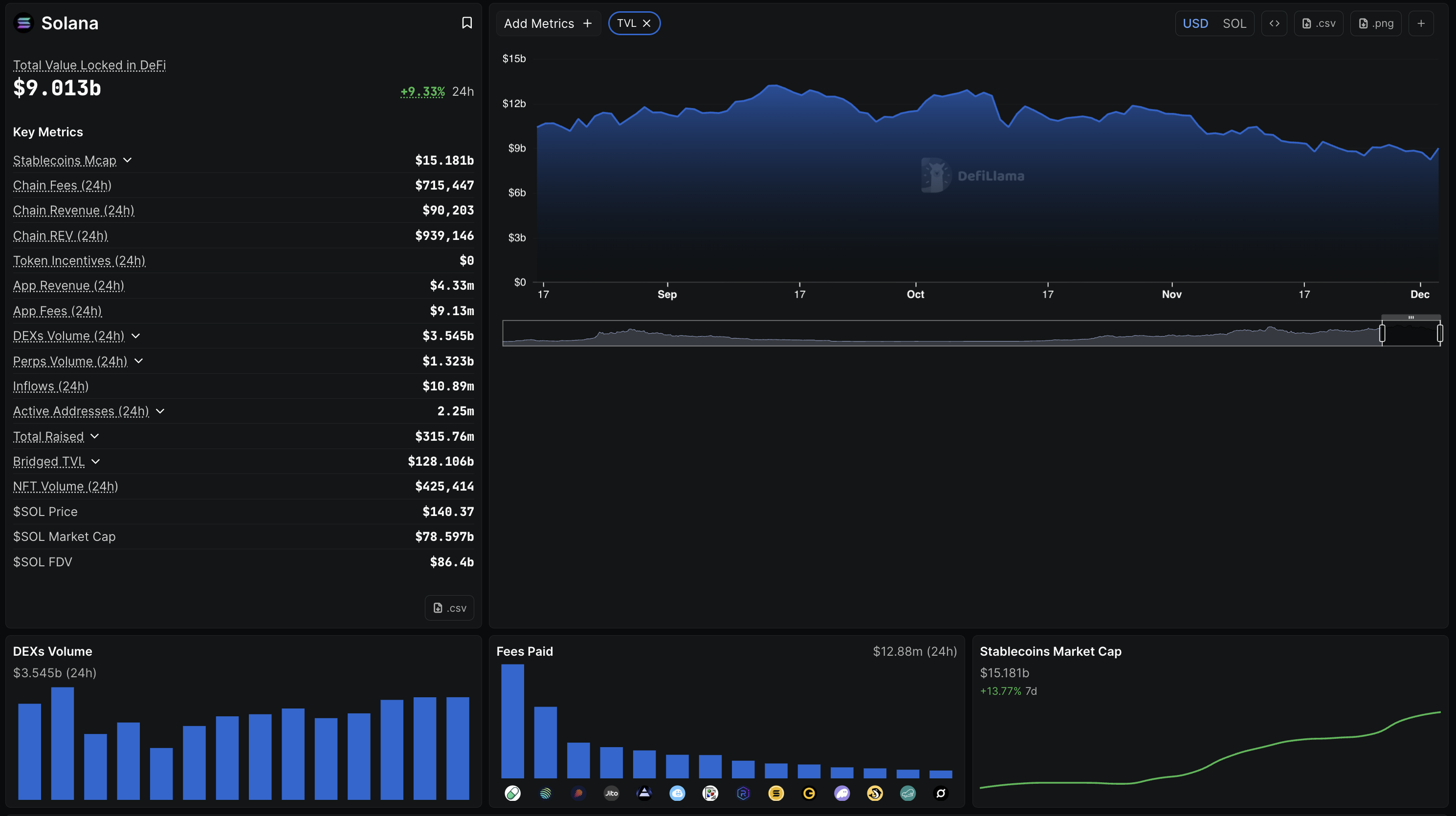
Task: Switch the chart currency to SOL
Action: [1235, 23]
